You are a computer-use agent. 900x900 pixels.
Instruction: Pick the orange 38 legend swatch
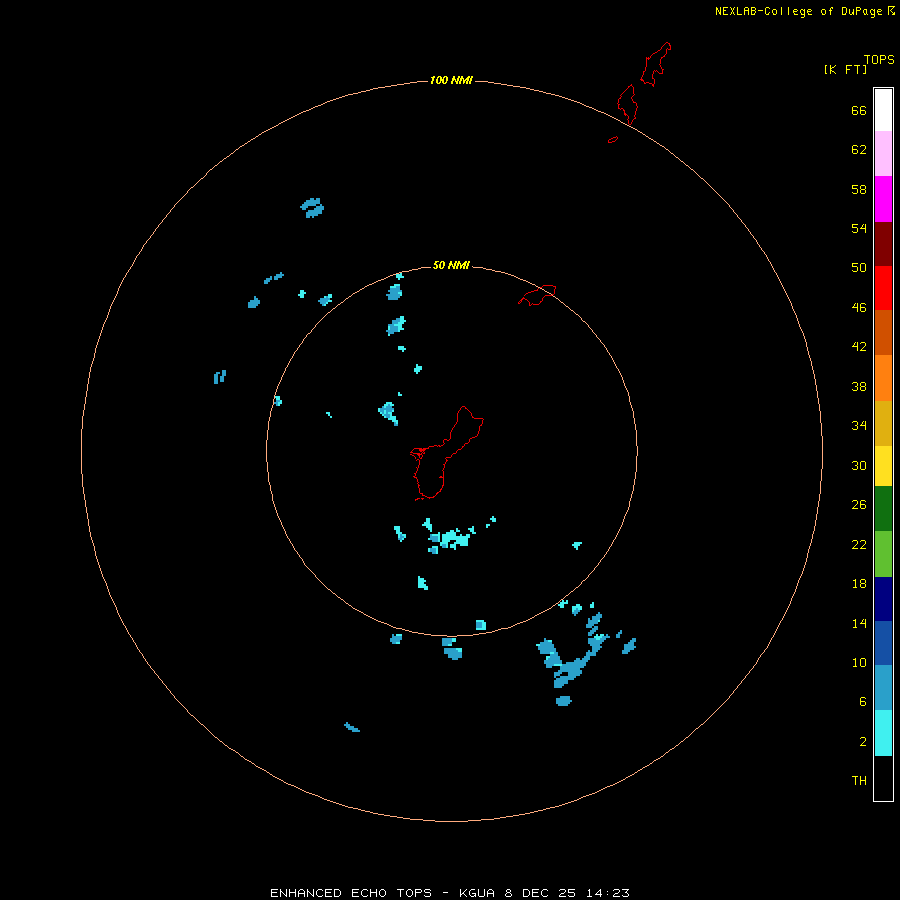pyautogui.click(x=883, y=378)
